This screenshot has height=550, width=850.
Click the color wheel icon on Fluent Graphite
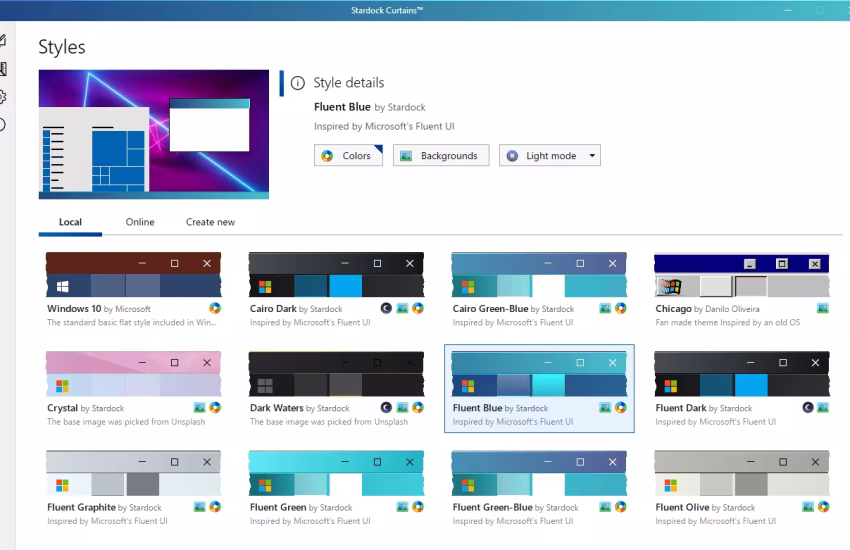point(215,507)
